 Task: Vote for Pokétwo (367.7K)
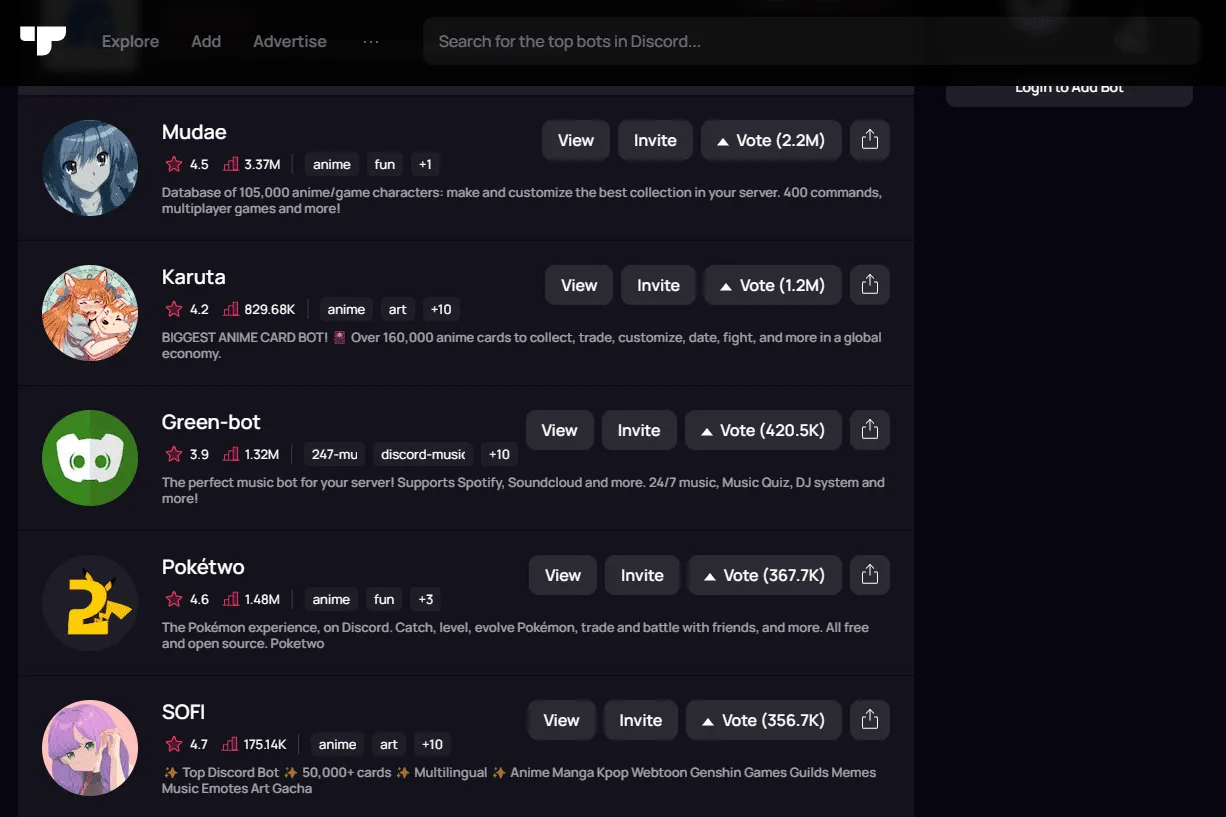click(x=765, y=575)
